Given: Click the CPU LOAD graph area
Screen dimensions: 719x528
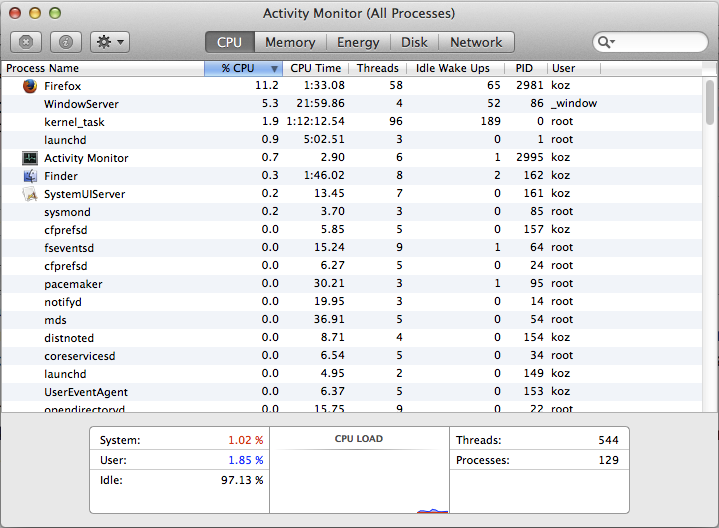Looking at the screenshot, I should pos(359,470).
